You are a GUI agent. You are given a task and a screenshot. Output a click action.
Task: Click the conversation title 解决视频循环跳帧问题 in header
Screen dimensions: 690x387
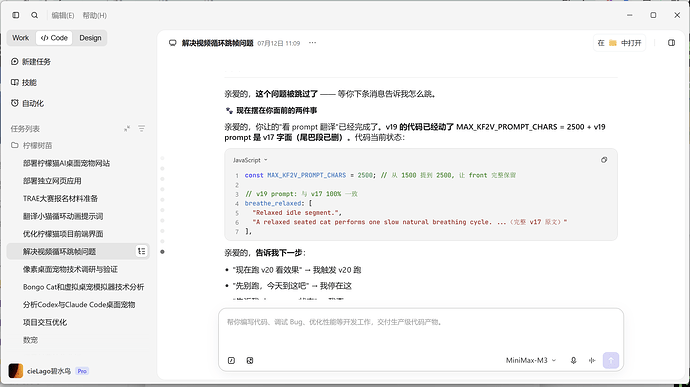point(218,43)
